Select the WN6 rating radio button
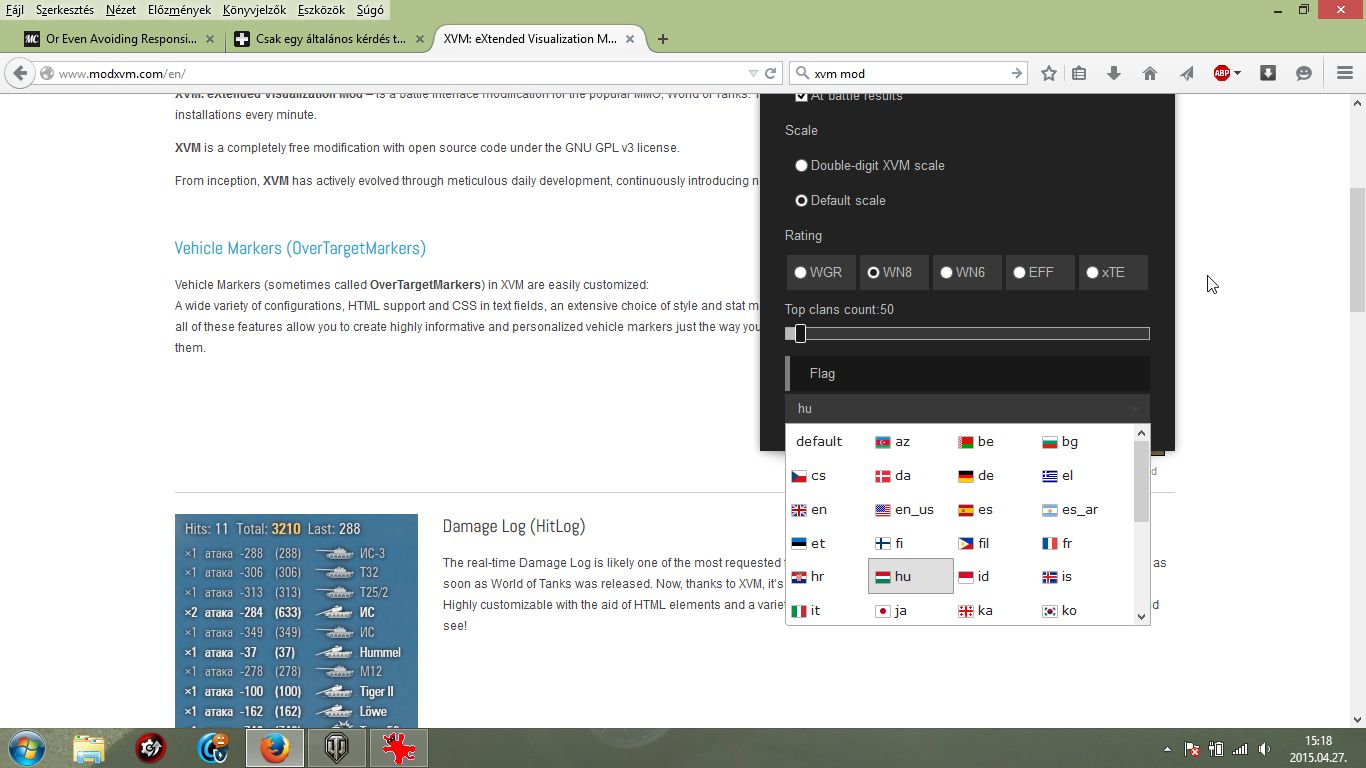This screenshot has width=1366, height=768. (946, 272)
